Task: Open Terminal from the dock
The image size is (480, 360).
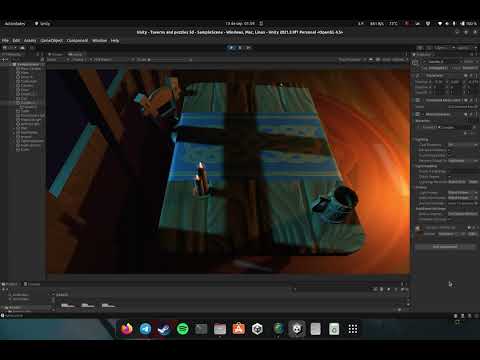Action: click(x=201, y=329)
